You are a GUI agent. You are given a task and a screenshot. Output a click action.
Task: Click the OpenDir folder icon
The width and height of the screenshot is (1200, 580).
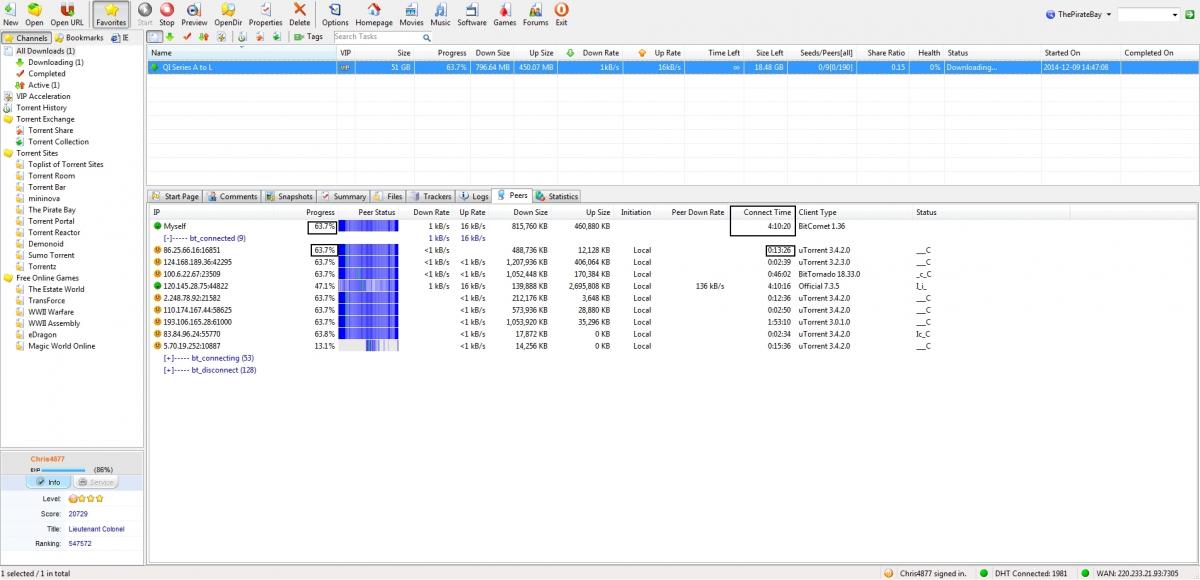(x=228, y=10)
